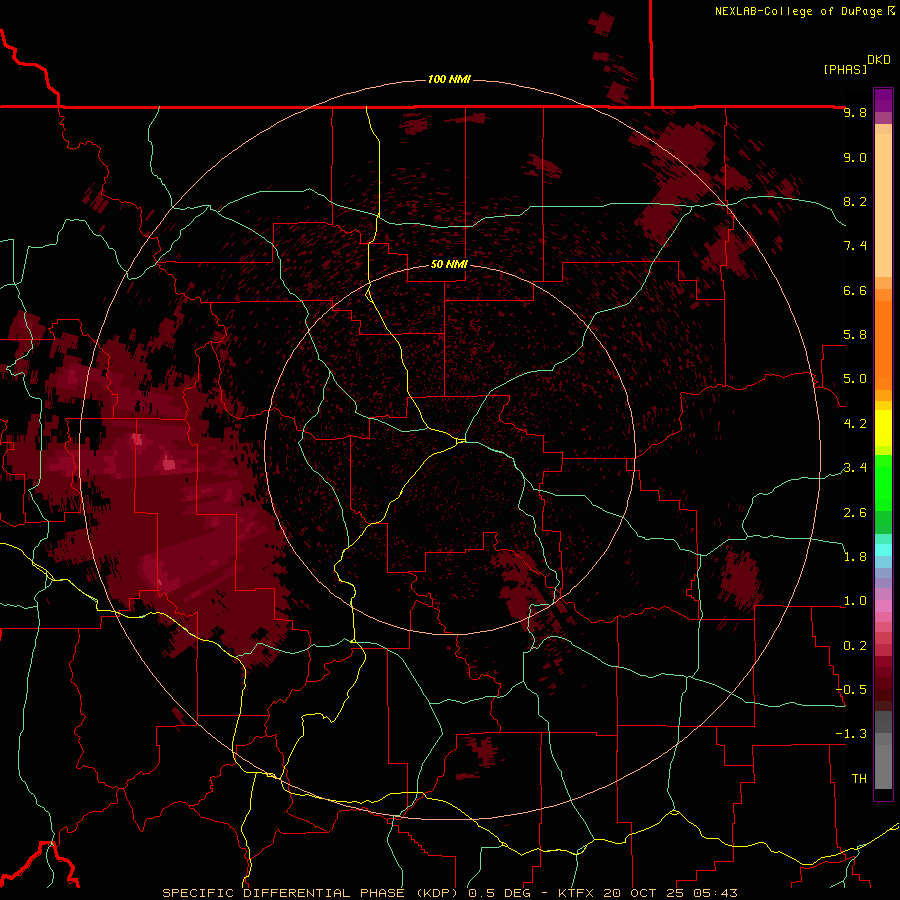The height and width of the screenshot is (900, 900).
Task: Click the 5.8 color scale value
Action: click(x=855, y=335)
